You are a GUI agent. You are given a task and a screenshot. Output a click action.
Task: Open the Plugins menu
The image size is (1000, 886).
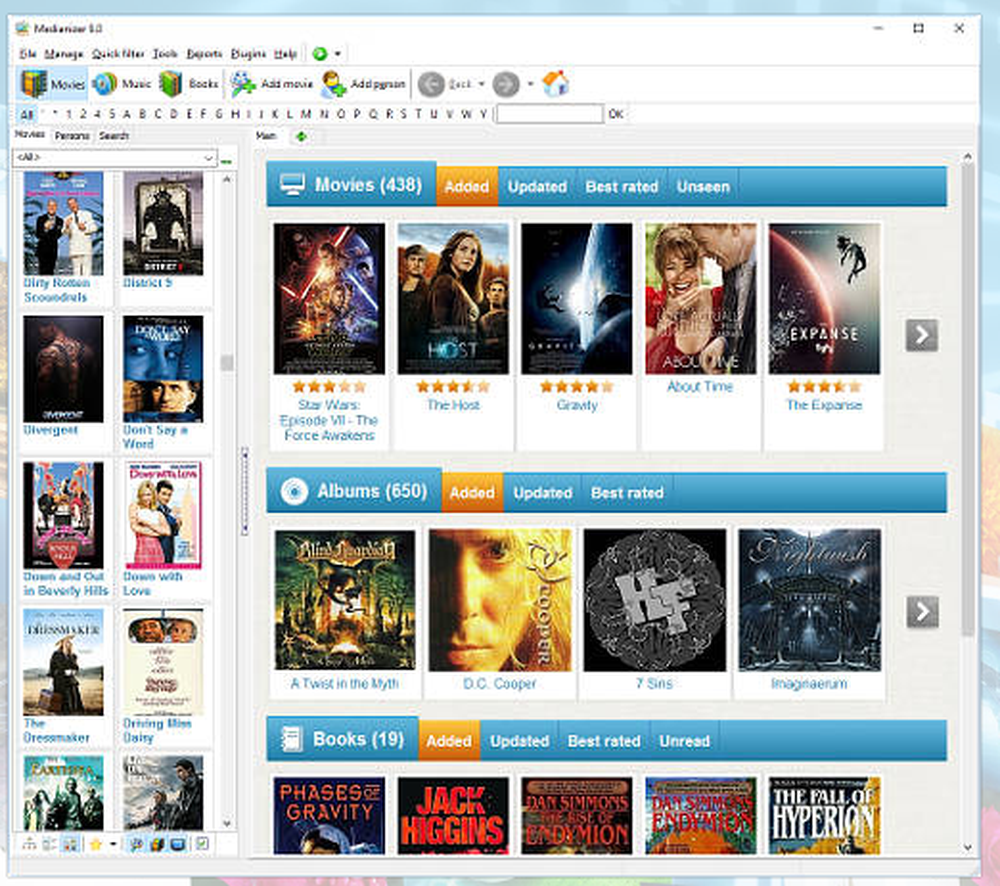pos(248,54)
